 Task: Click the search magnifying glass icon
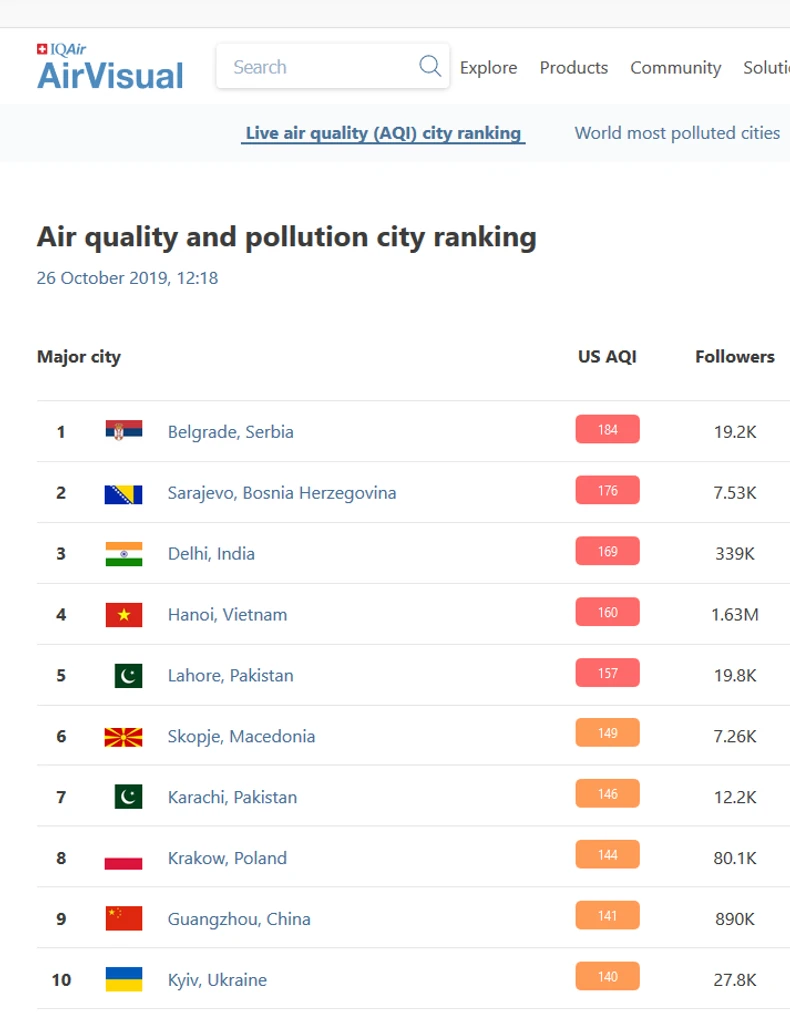click(430, 67)
